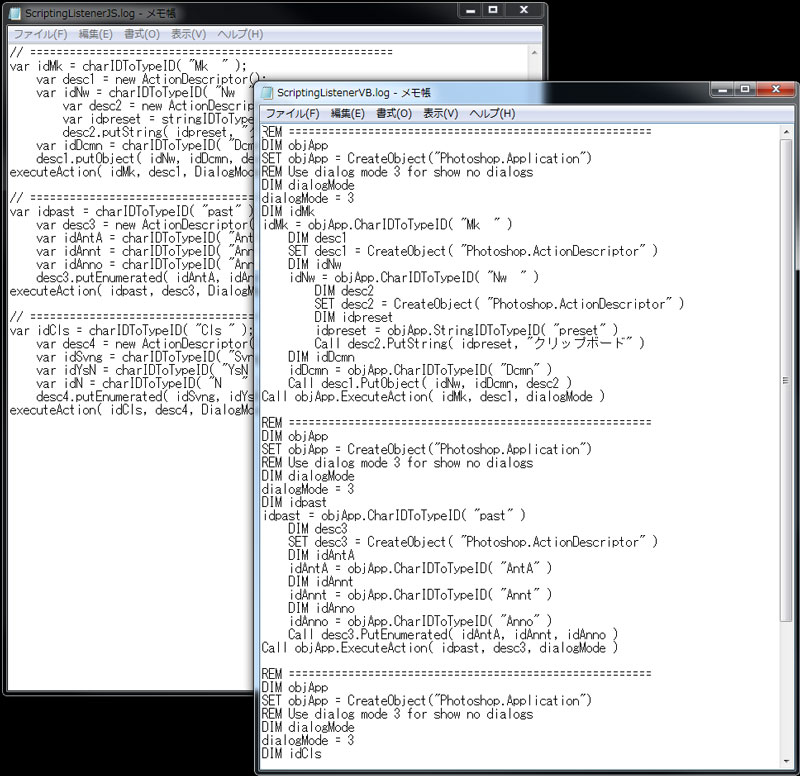Click scroll-up arrow in ScriptingListenerJS.log window
The image size is (800, 776).
coord(534,53)
